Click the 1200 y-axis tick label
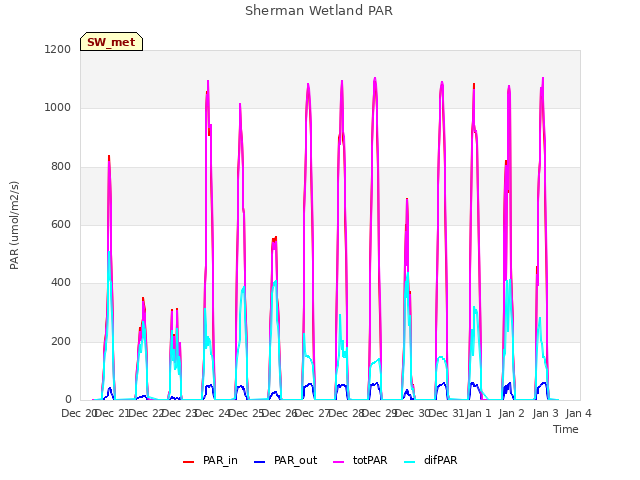Viewport: 640px width, 480px height. [58, 49]
